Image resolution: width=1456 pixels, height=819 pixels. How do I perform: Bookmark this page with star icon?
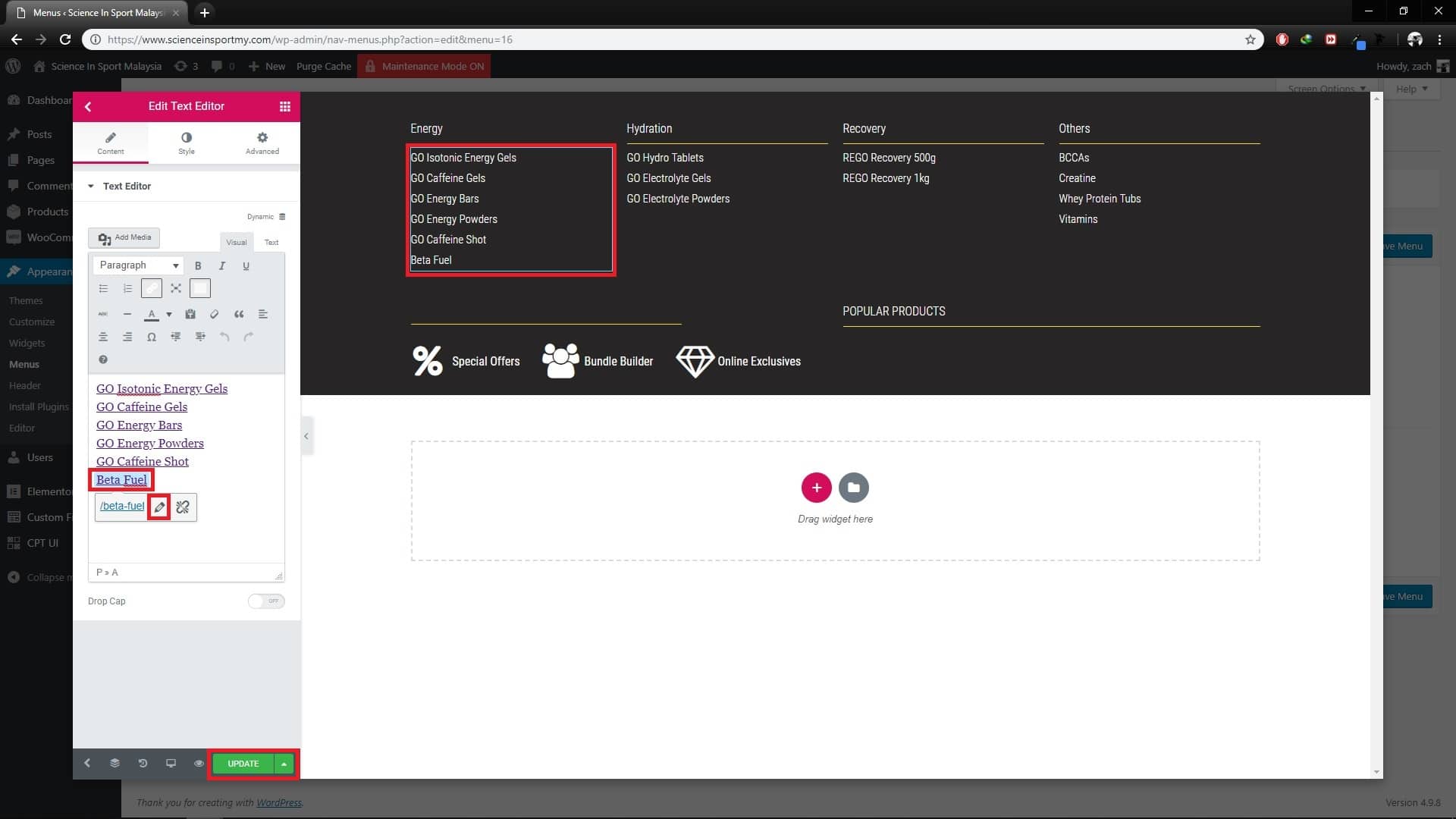(x=1250, y=39)
